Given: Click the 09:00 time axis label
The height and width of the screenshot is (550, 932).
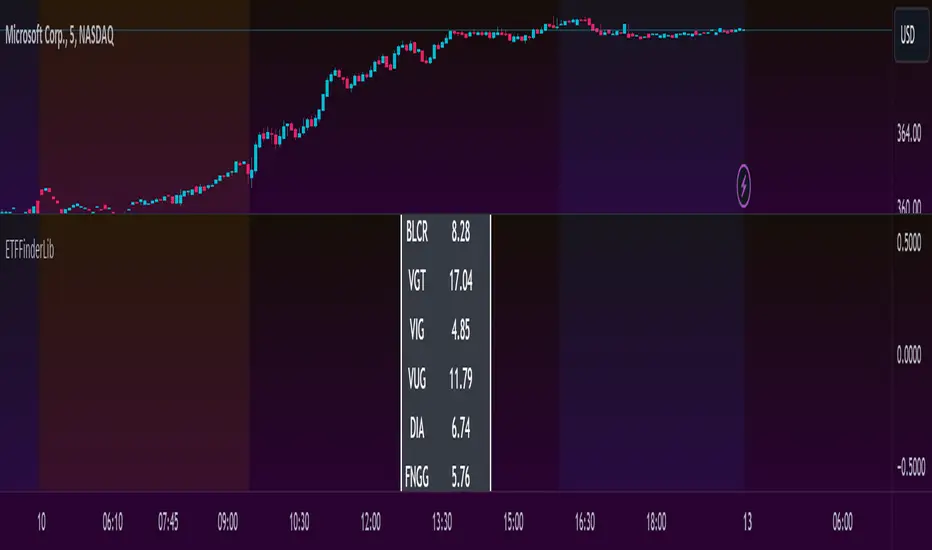Looking at the screenshot, I should (x=228, y=522).
